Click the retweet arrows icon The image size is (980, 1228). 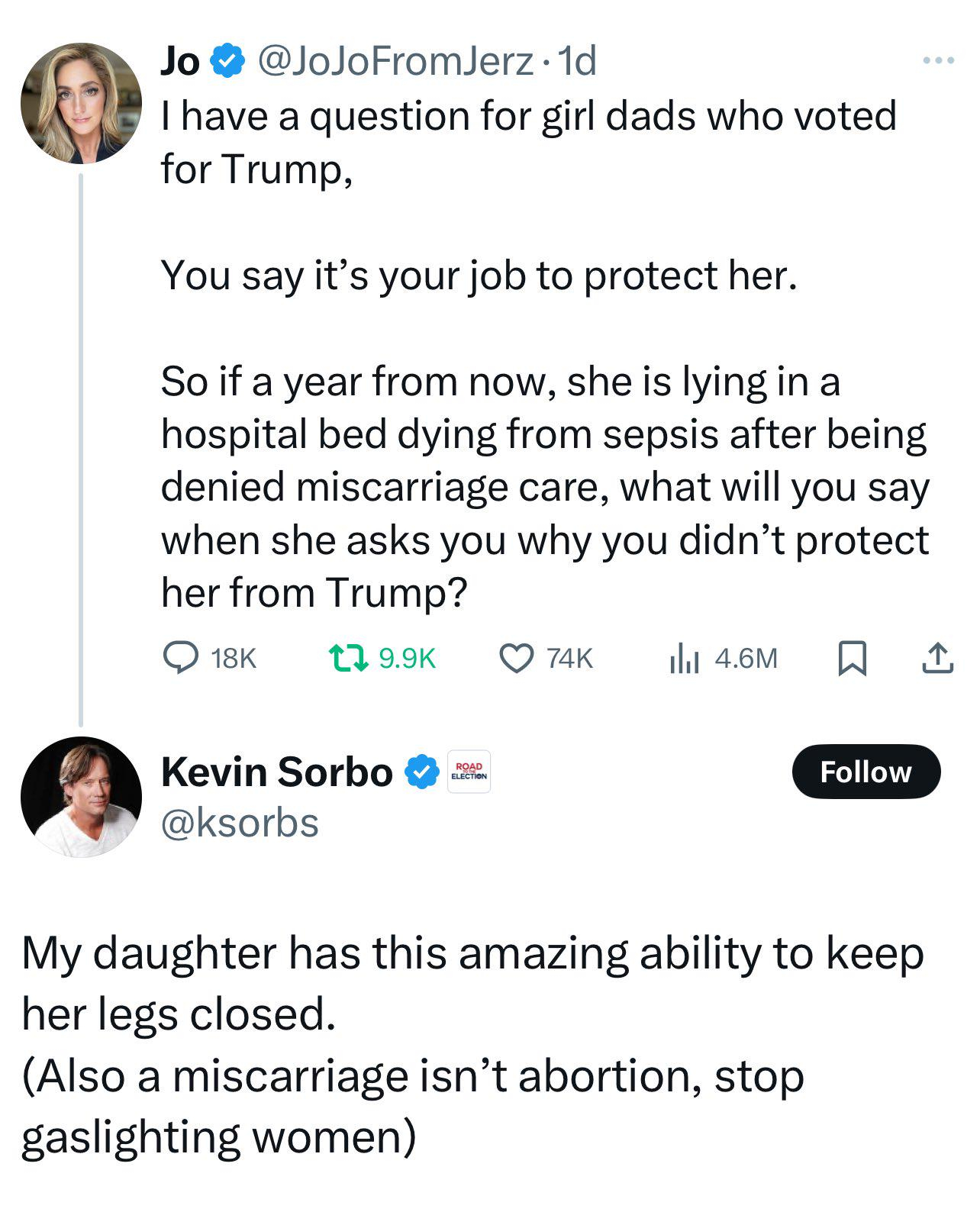[x=348, y=658]
